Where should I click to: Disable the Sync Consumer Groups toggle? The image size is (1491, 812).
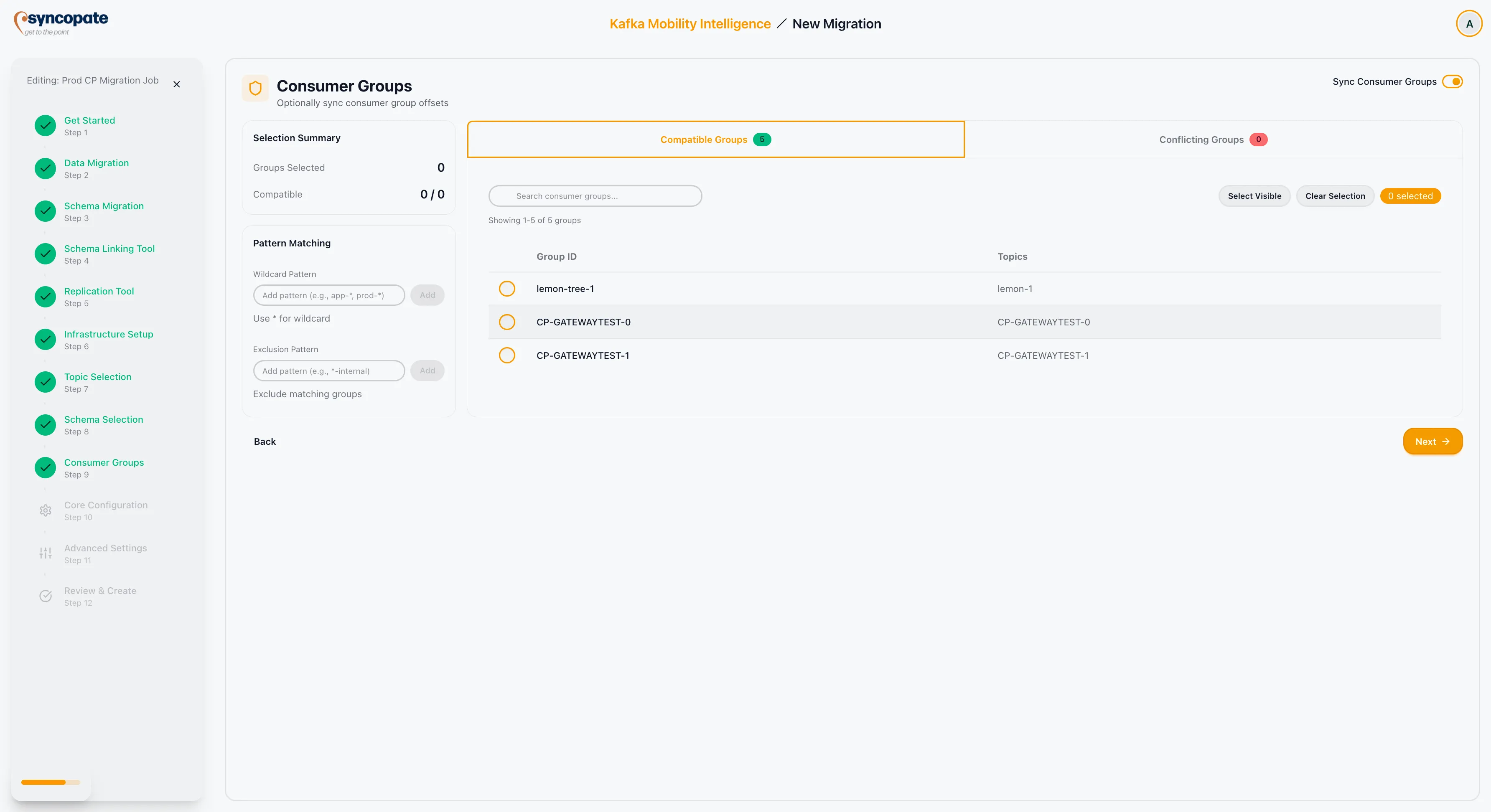point(1453,81)
